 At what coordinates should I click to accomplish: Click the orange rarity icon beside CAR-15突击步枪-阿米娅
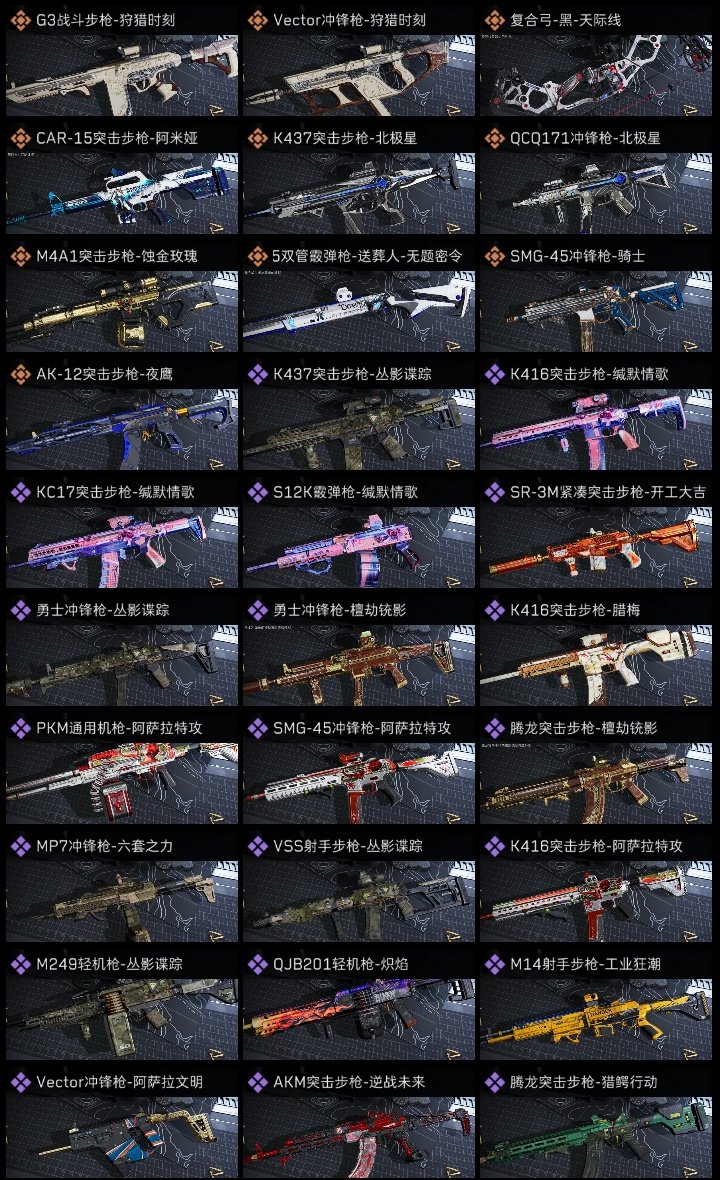pyautogui.click(x=20, y=138)
